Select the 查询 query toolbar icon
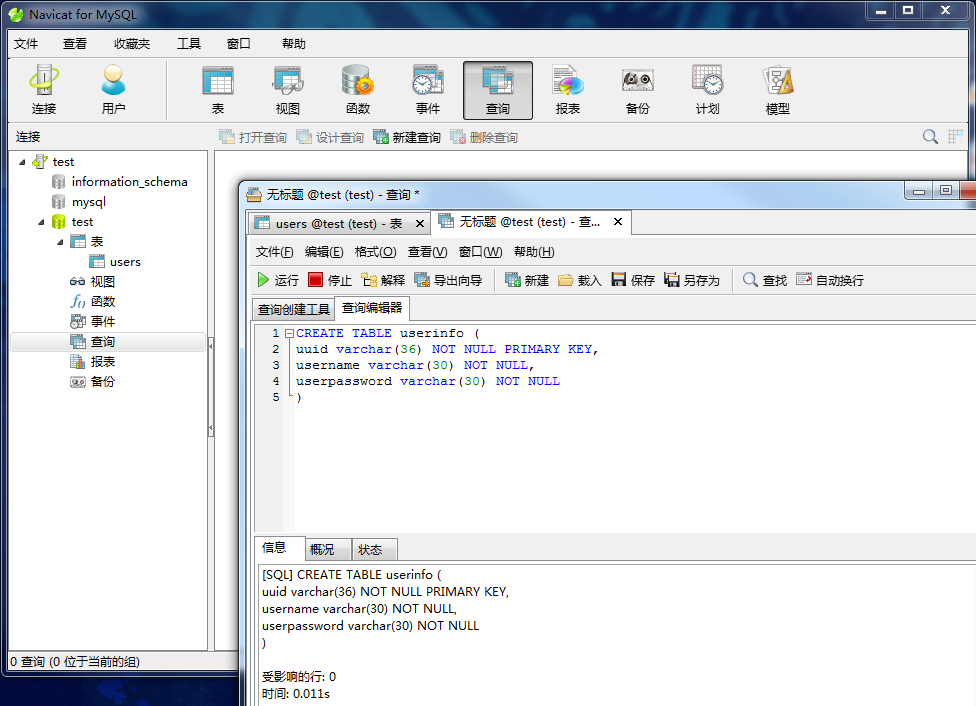This screenshot has height=706, width=976. click(498, 90)
